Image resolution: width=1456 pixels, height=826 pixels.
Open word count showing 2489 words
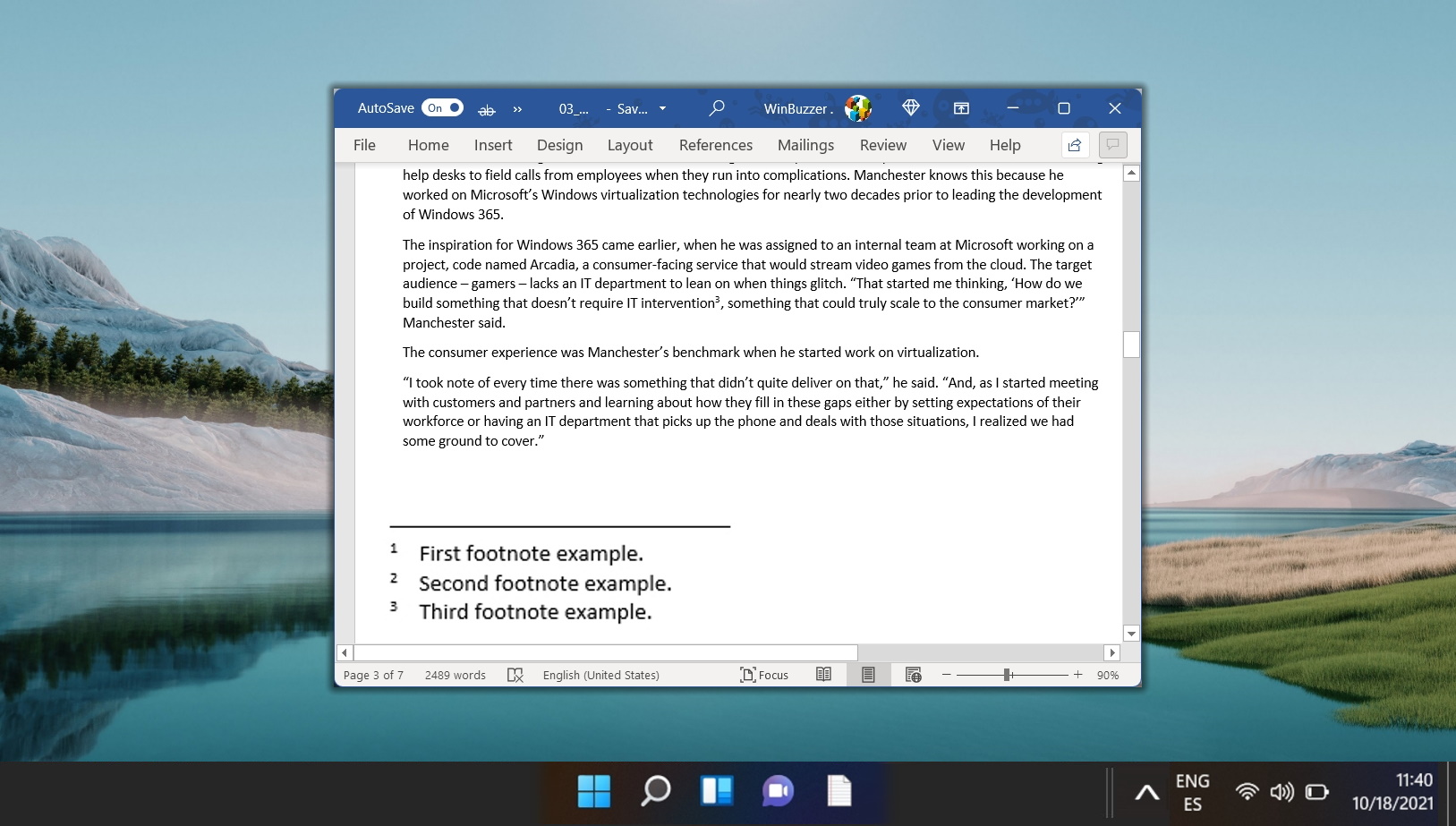point(456,675)
